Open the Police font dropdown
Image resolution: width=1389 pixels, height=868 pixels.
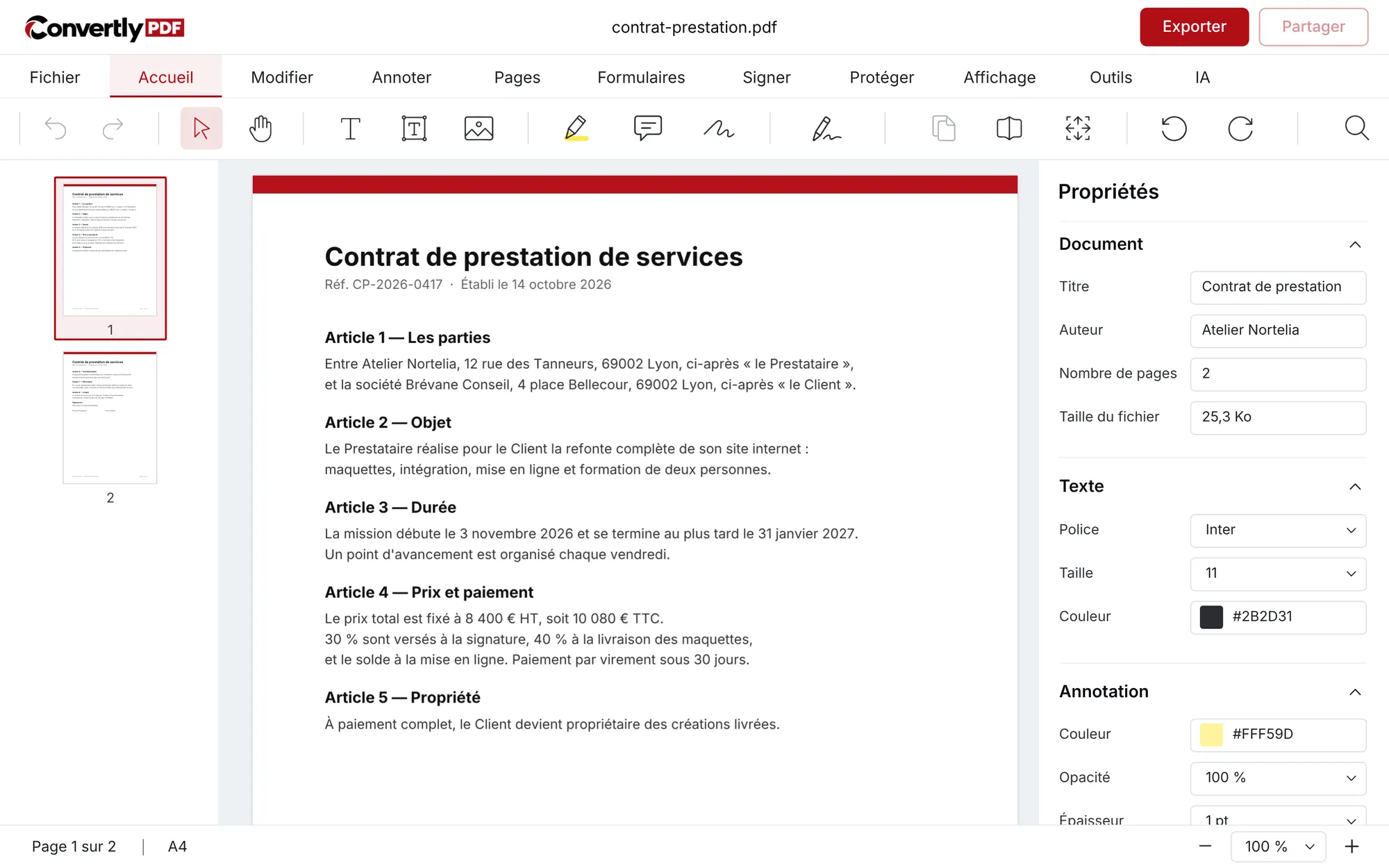(1278, 531)
